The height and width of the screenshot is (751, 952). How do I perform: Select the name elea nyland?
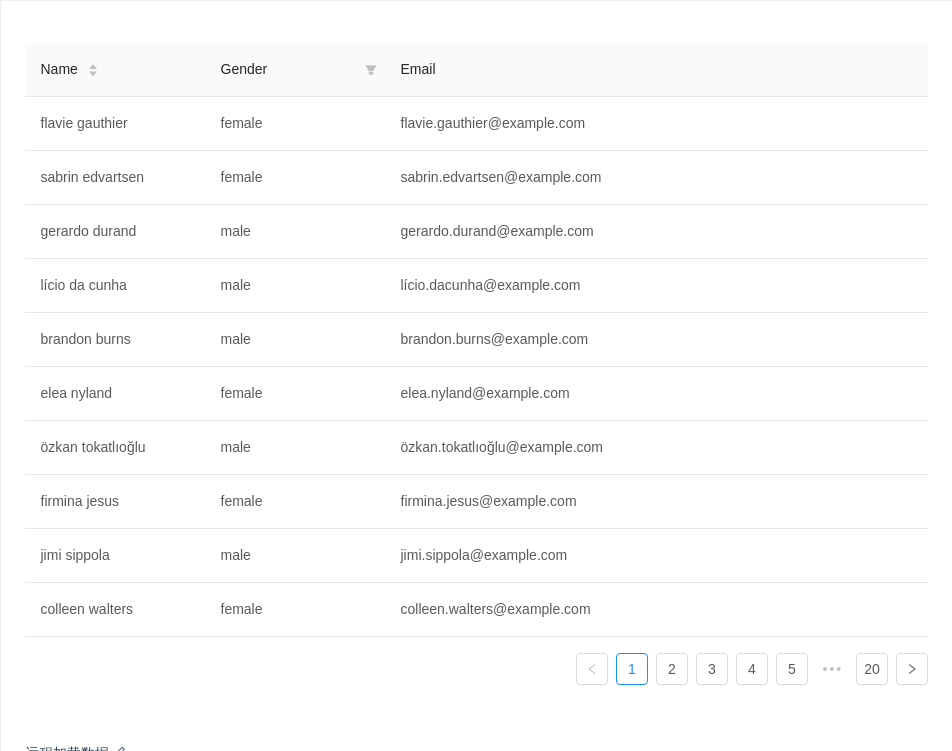coord(76,393)
